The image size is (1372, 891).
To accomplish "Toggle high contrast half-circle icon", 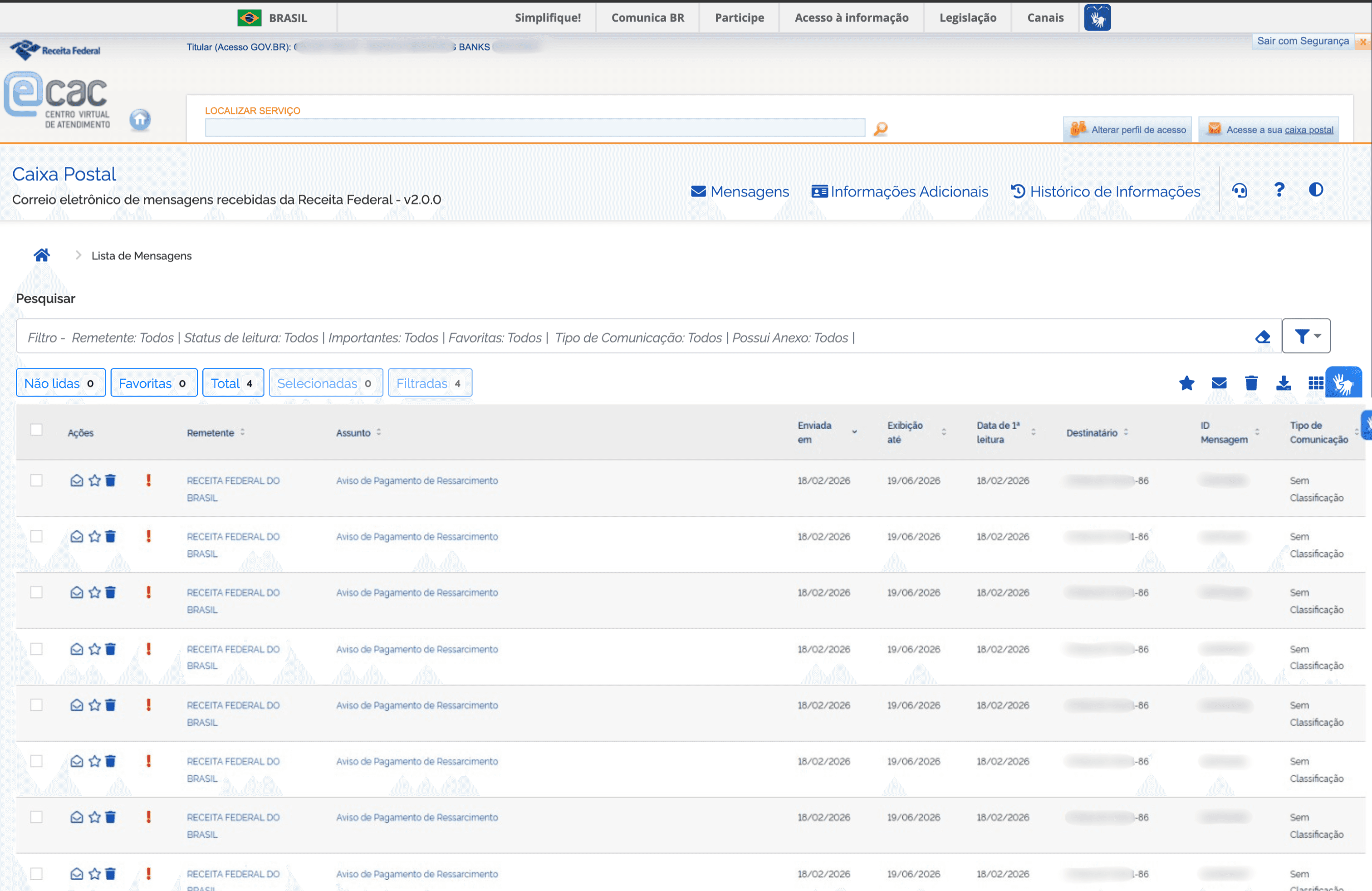I will [1315, 190].
